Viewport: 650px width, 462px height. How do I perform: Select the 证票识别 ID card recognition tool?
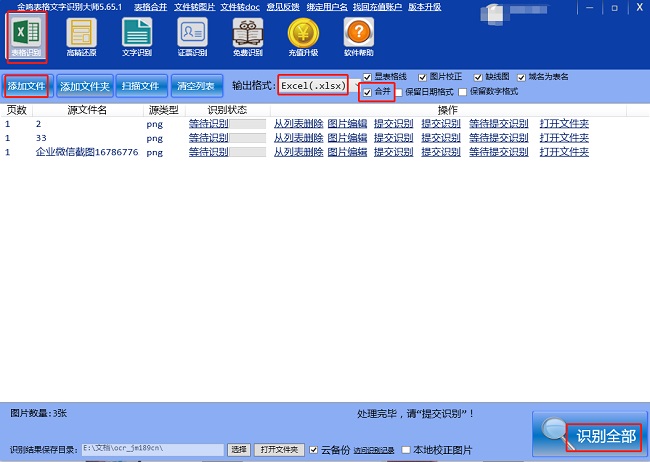[x=192, y=37]
